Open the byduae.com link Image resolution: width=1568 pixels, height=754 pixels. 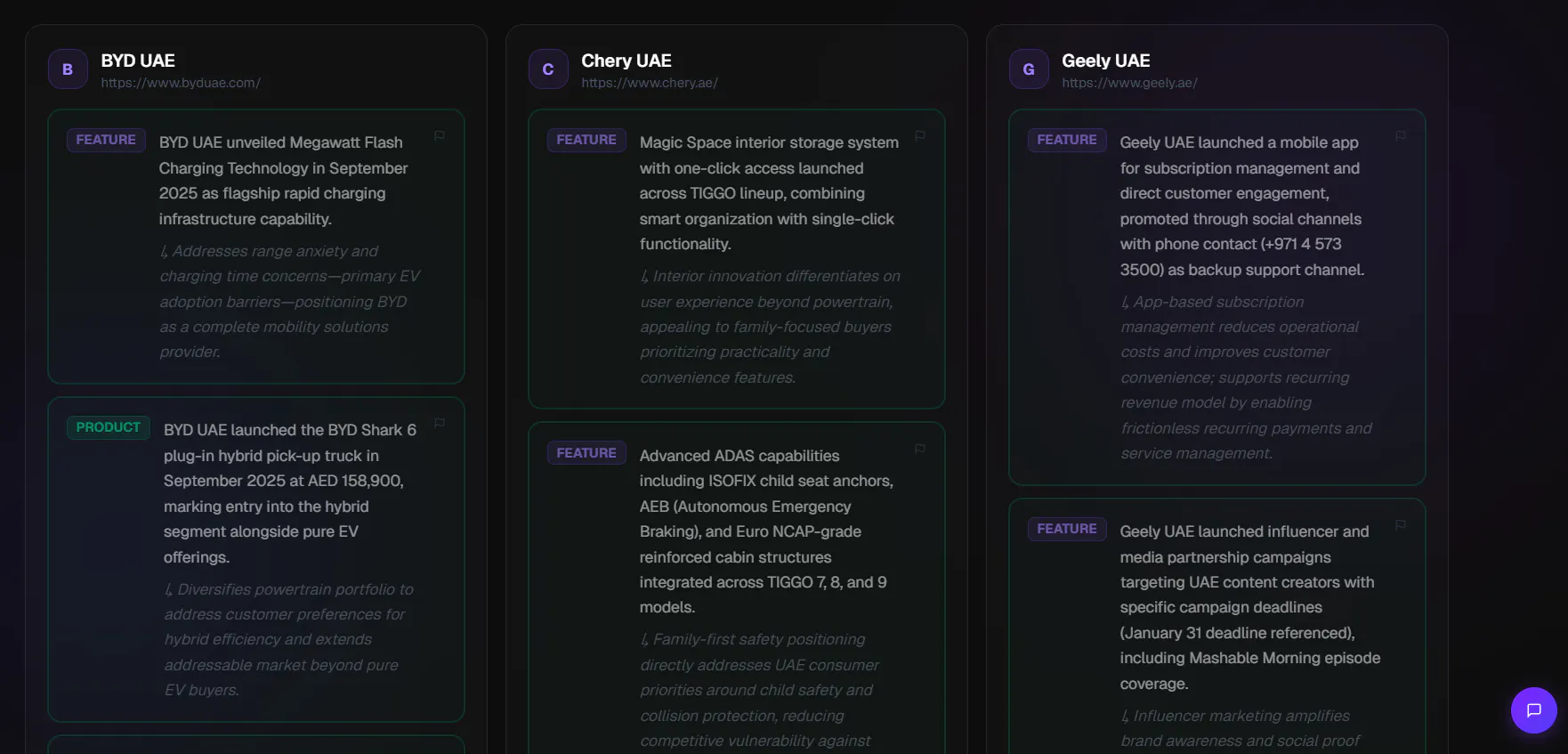coord(181,83)
